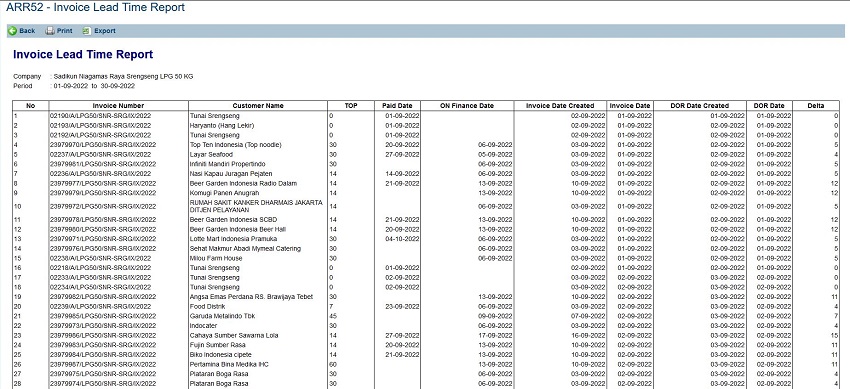Click ON Finance Date 09-09-2022
This screenshot has width=850, height=389.
click(495, 316)
